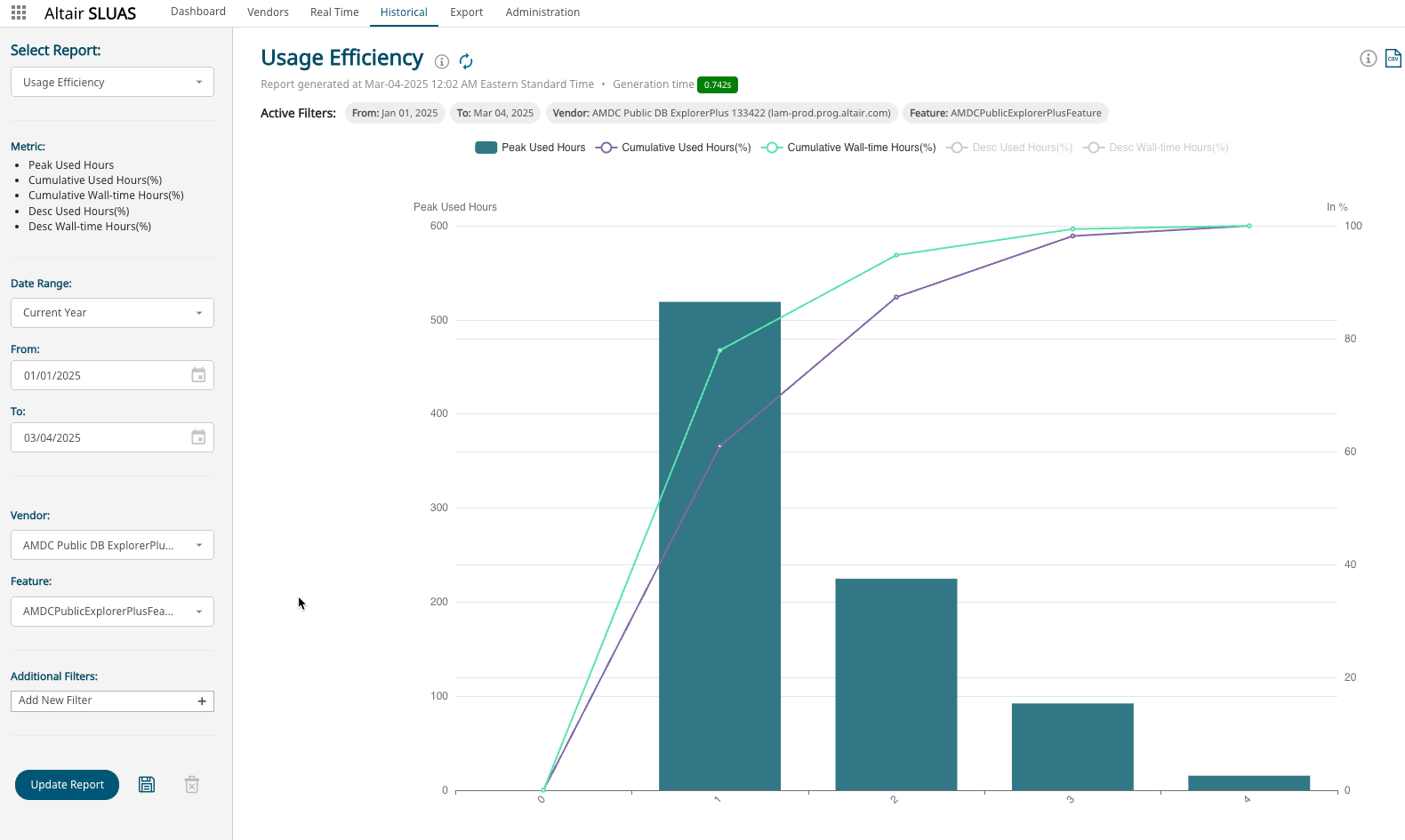Click the plus to Add New Filter
The width and height of the screenshot is (1405, 840).
coord(202,701)
